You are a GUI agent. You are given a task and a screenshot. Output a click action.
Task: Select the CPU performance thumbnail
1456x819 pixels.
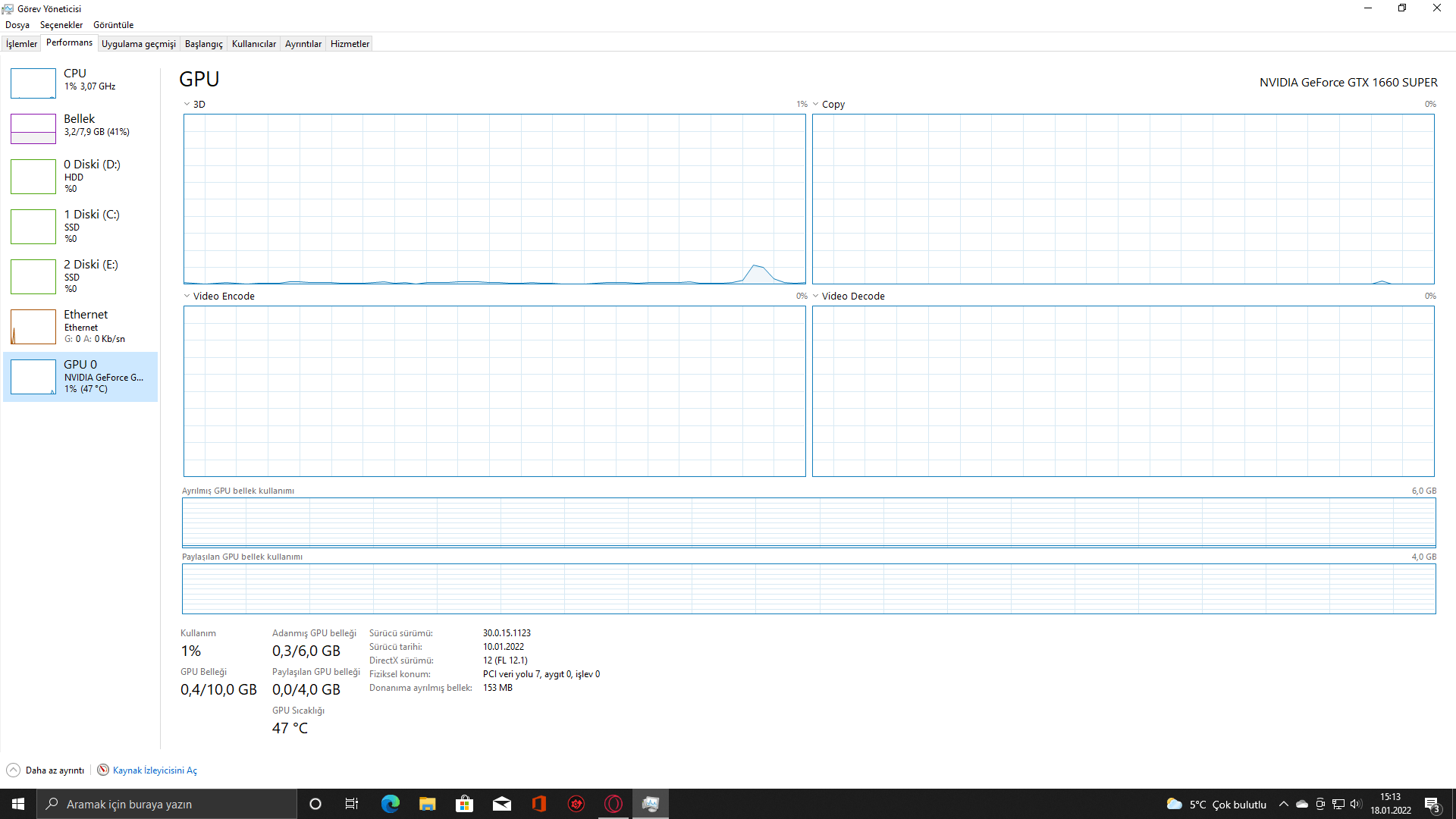coord(33,83)
